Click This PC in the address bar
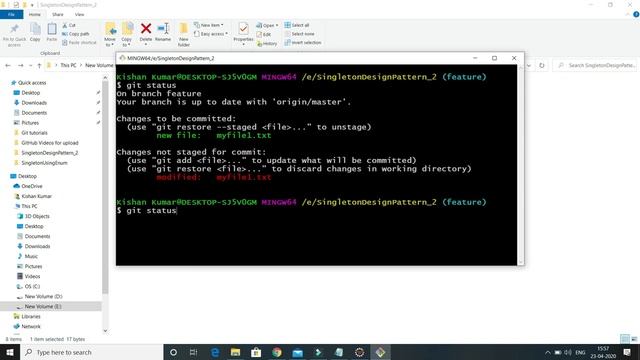This screenshot has width=640, height=360. tap(68, 65)
